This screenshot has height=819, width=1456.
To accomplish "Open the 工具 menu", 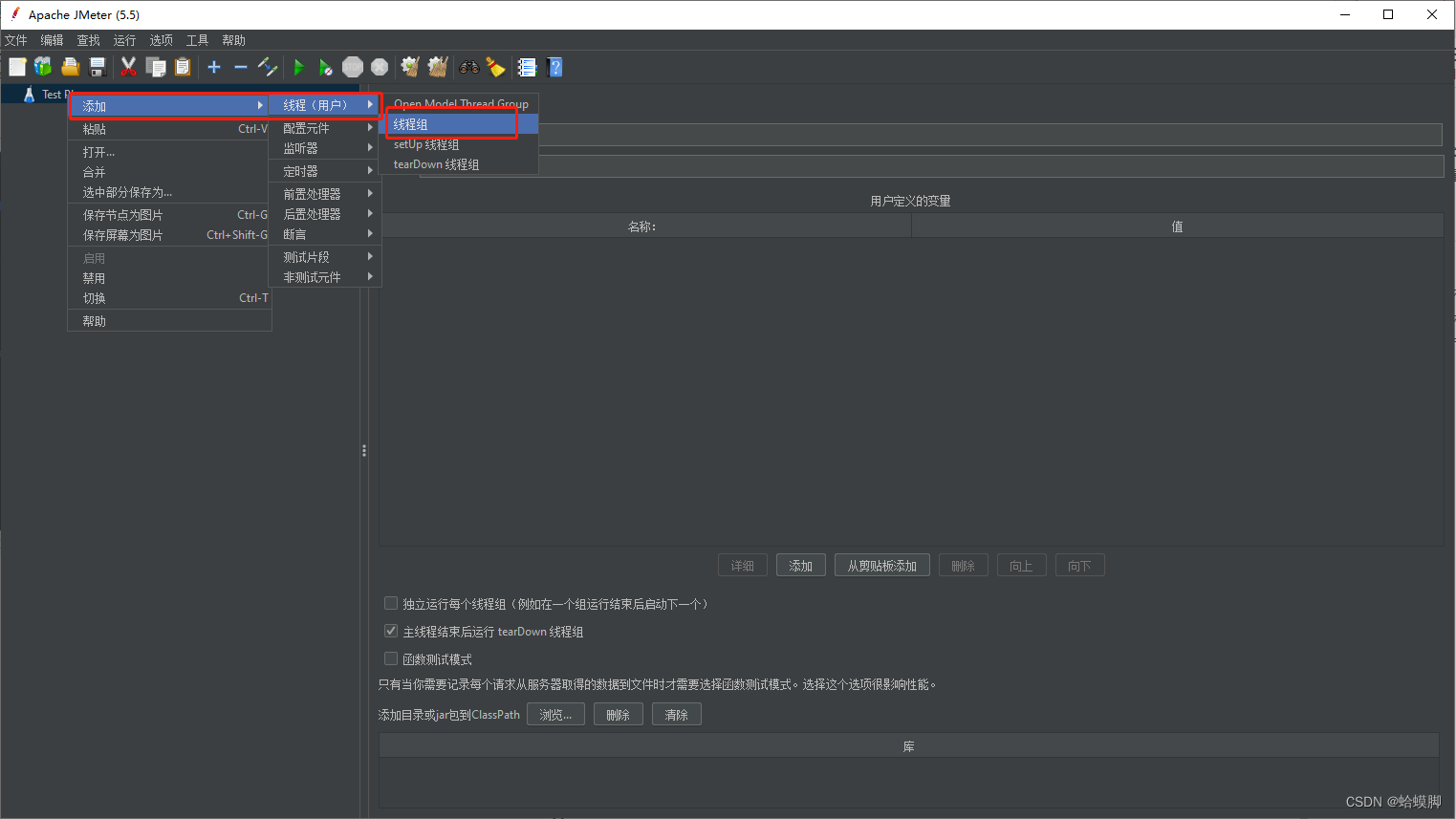I will 197,40.
